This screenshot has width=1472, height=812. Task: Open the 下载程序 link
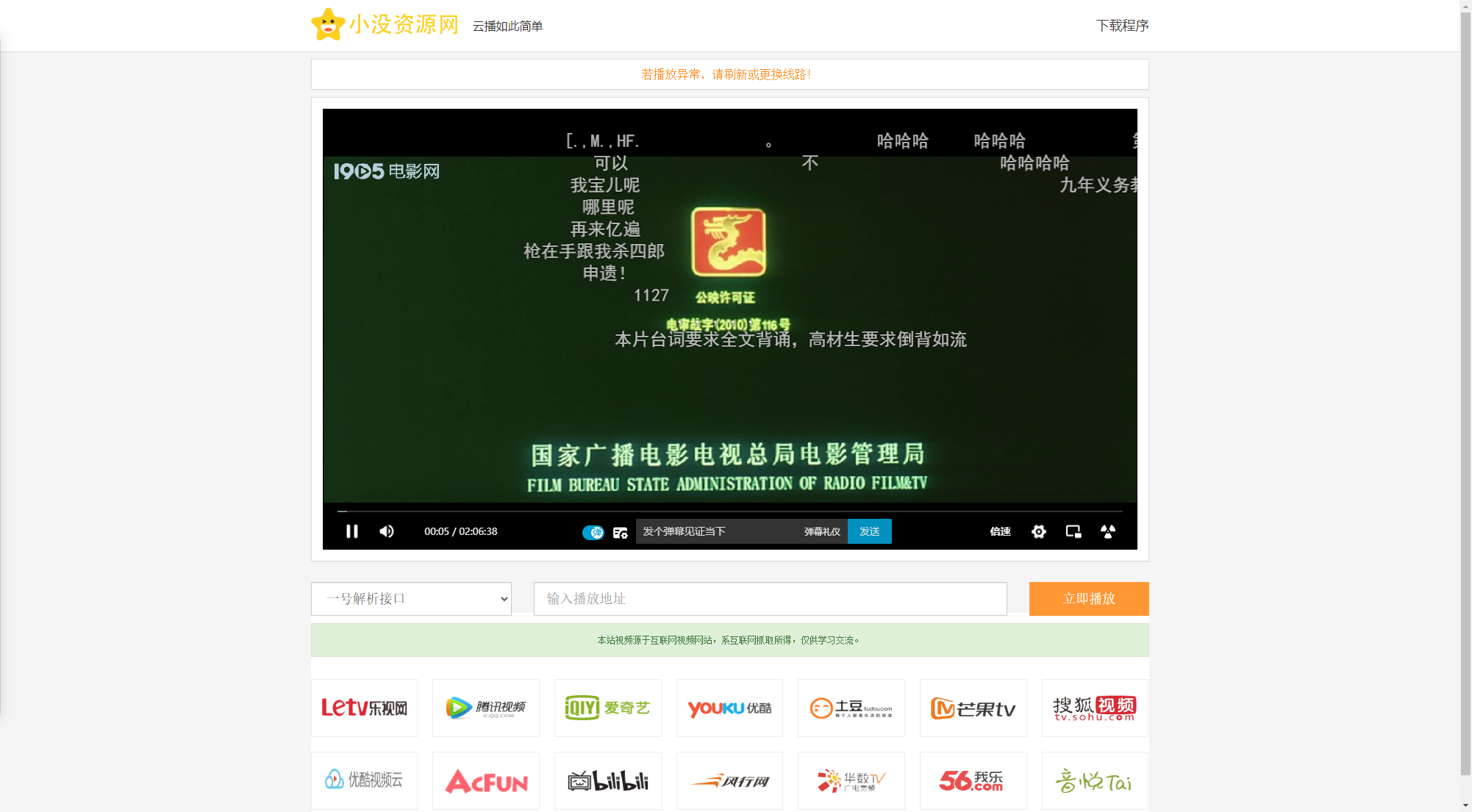click(1122, 26)
